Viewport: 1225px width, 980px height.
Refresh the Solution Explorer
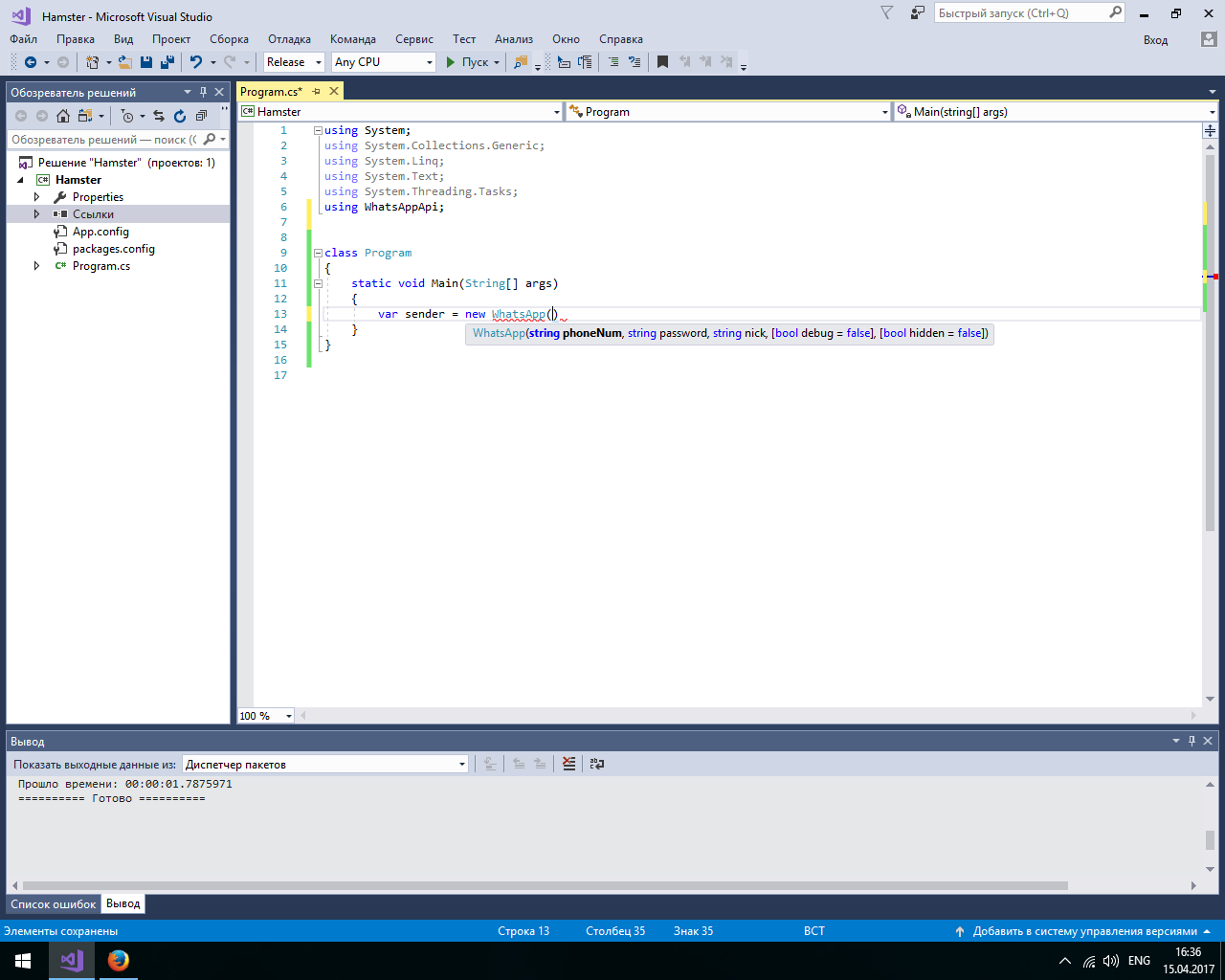(x=180, y=116)
